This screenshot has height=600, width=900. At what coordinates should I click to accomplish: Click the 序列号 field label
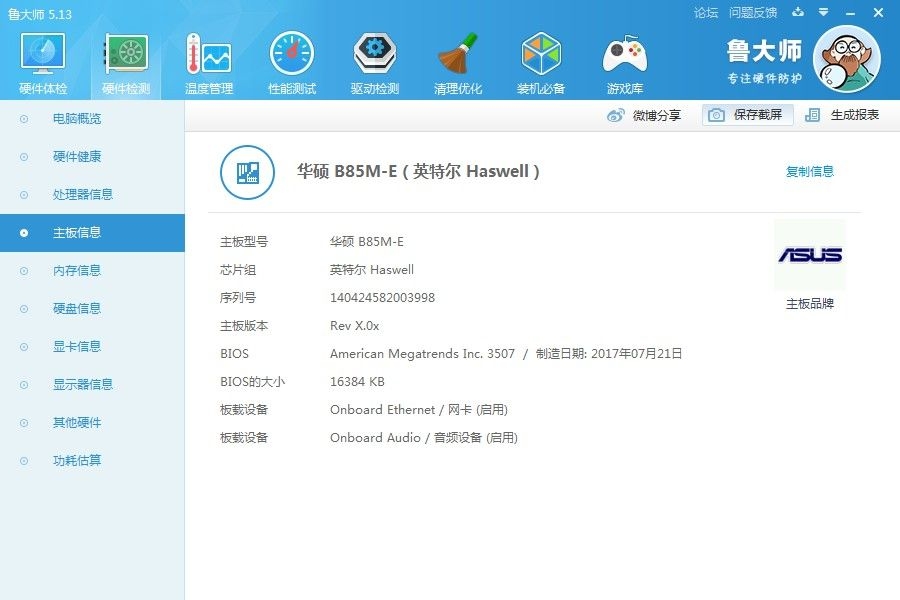click(x=238, y=297)
